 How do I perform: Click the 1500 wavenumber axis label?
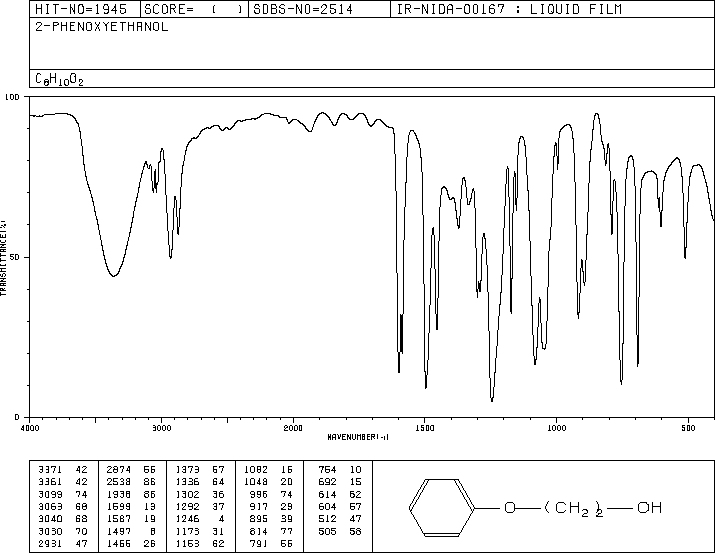[x=425, y=428]
